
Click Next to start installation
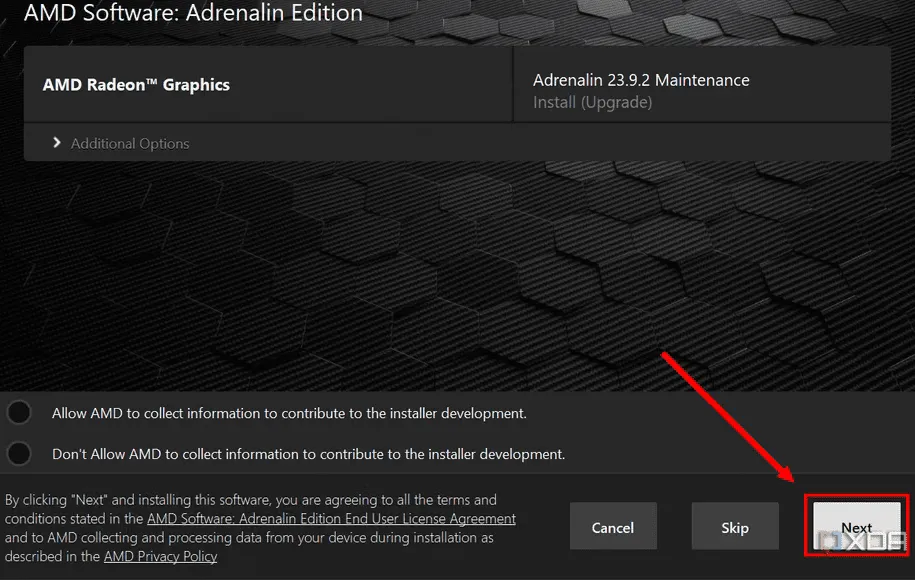point(856,526)
